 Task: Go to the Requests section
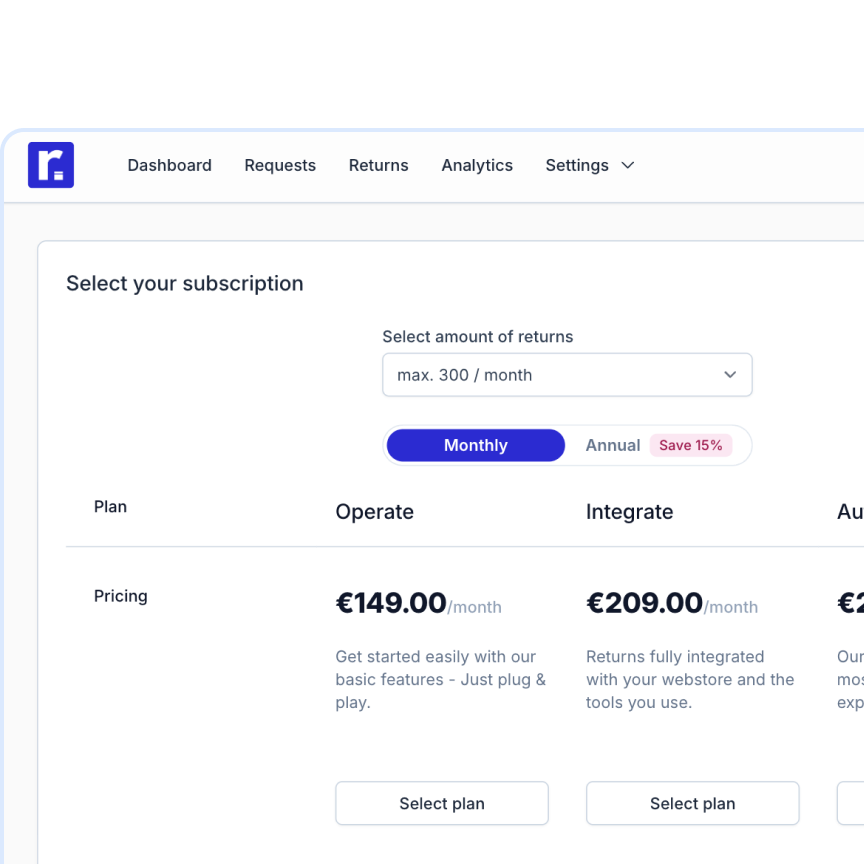280,165
